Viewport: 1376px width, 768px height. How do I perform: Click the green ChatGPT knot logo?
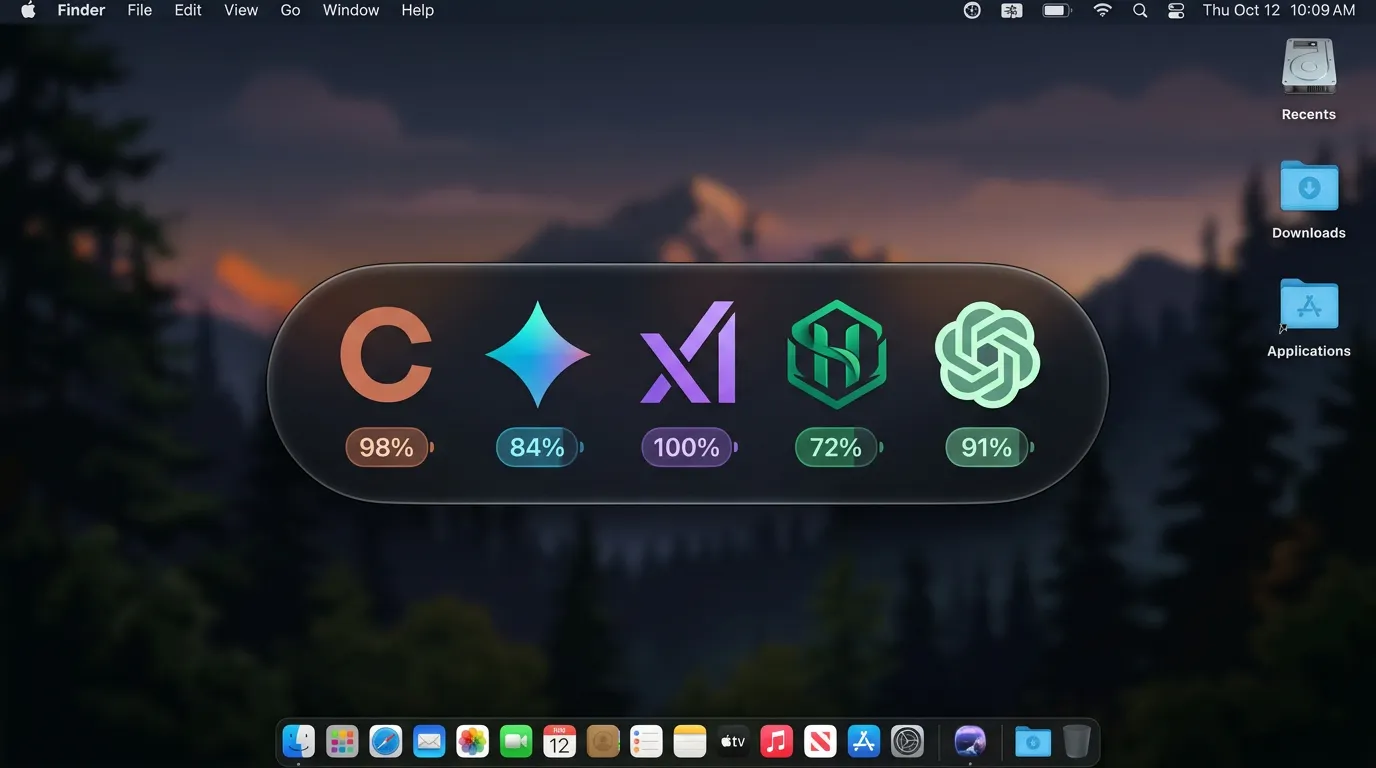click(987, 355)
